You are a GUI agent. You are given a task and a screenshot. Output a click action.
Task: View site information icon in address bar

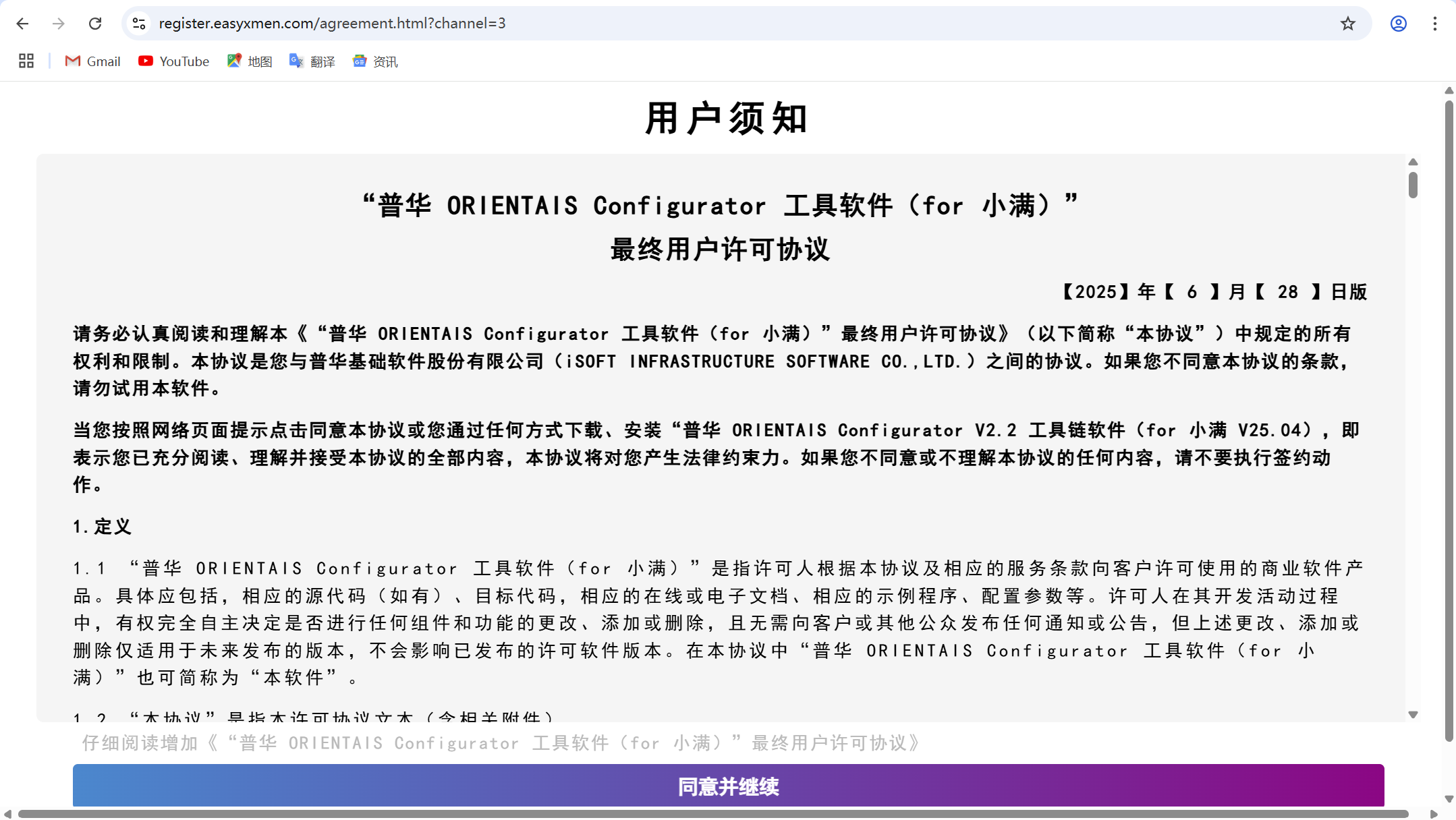pos(139,24)
